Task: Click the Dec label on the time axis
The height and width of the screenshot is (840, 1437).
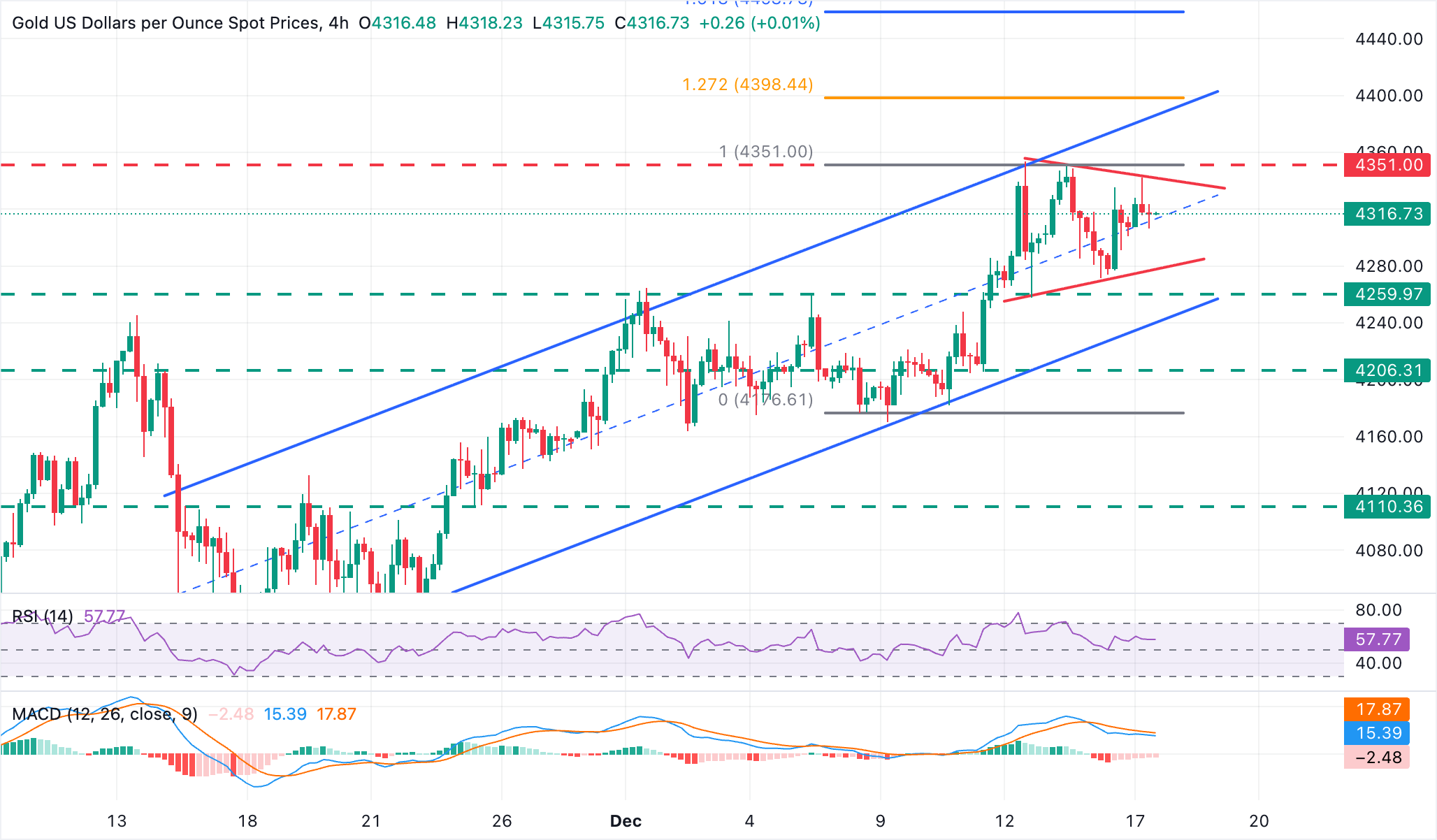Action: (628, 822)
